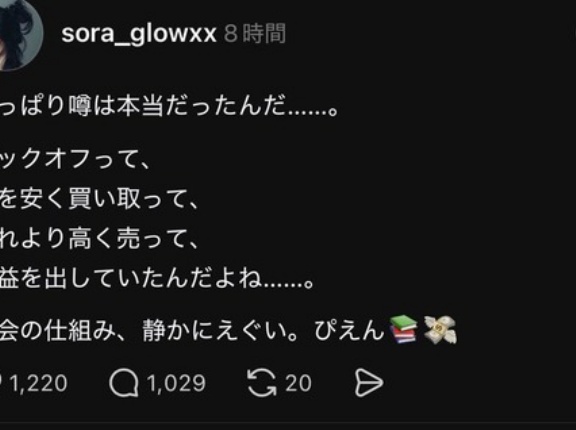View likes via the 1,220 count
576x430 pixels.
(x=38, y=383)
